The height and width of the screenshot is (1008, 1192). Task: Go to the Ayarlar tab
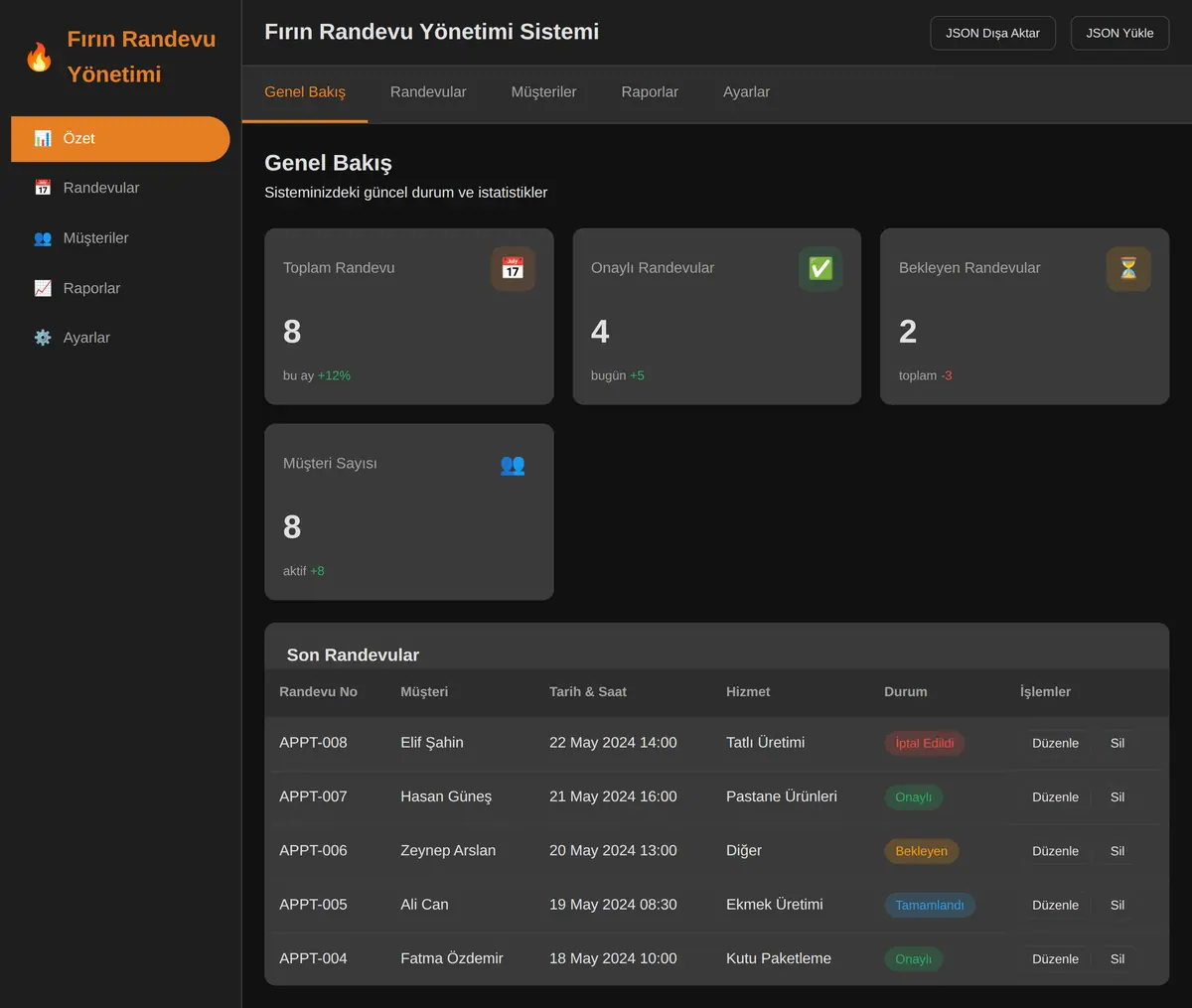[746, 92]
